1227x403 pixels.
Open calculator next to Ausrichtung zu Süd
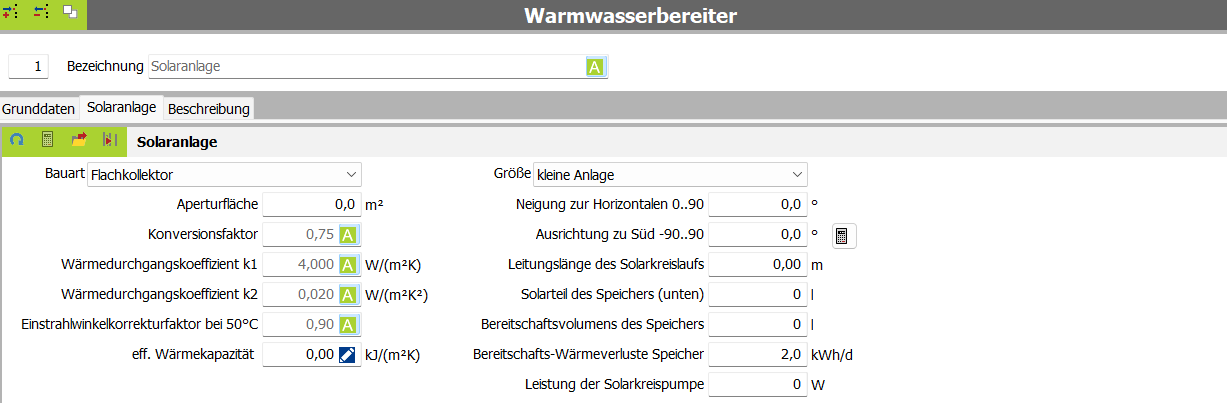tap(843, 236)
